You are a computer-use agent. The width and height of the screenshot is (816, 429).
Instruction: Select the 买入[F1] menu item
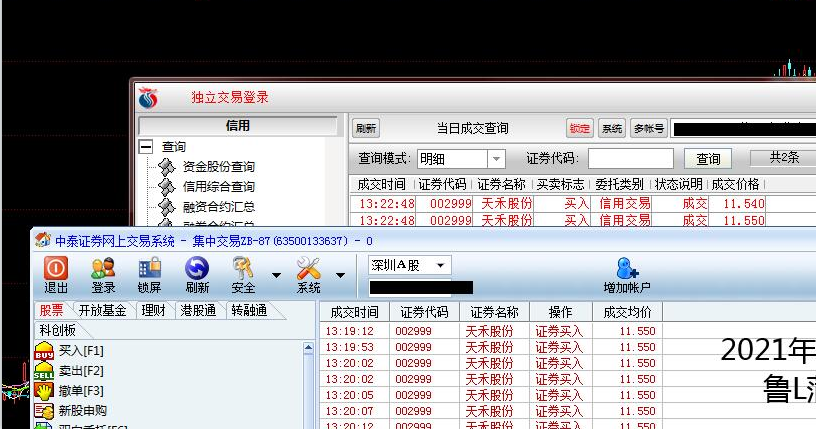[81, 351]
